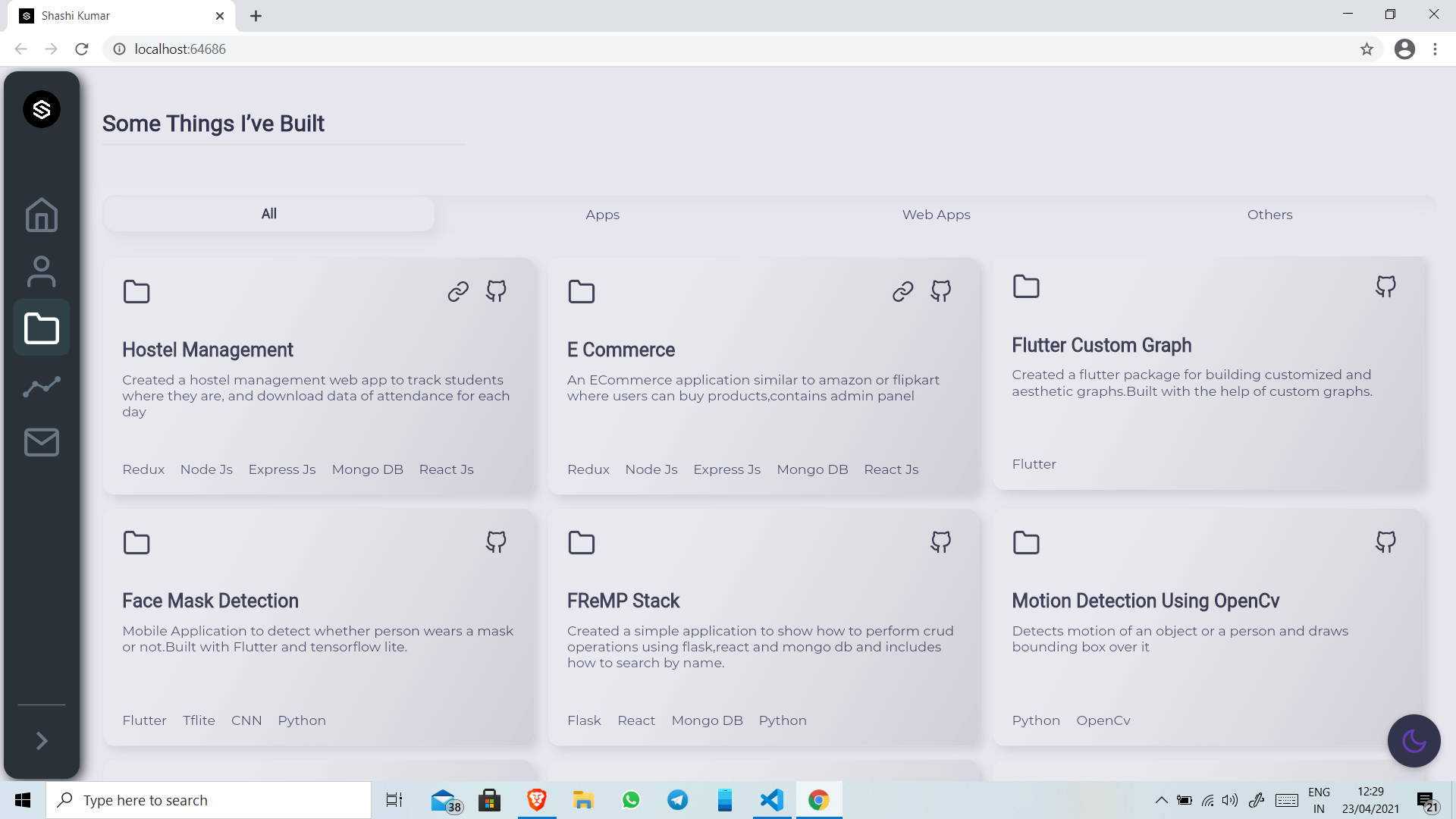
Task: Open the FReMP Stack project card title
Action: click(623, 601)
